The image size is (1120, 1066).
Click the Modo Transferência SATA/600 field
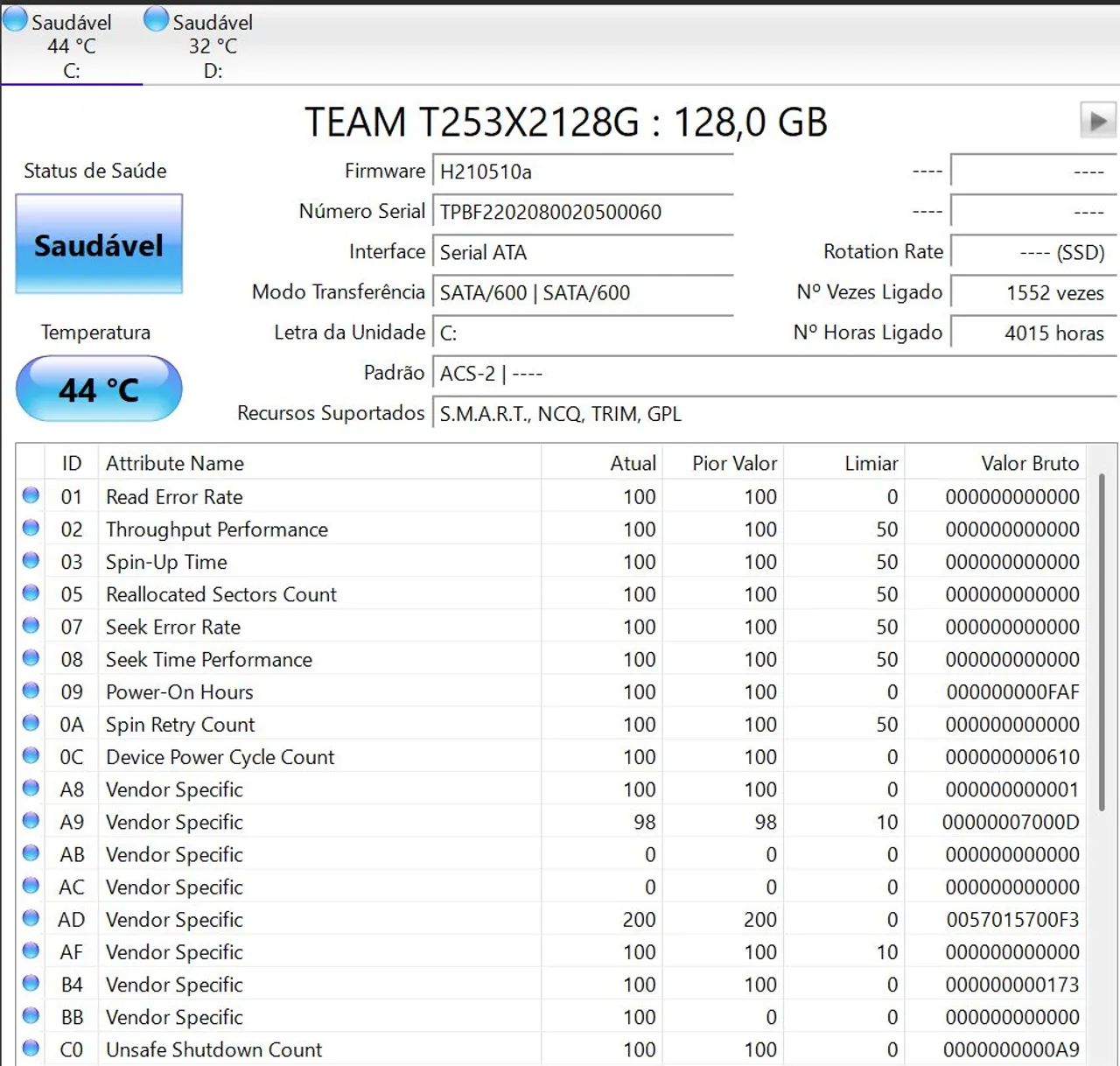[x=584, y=292]
